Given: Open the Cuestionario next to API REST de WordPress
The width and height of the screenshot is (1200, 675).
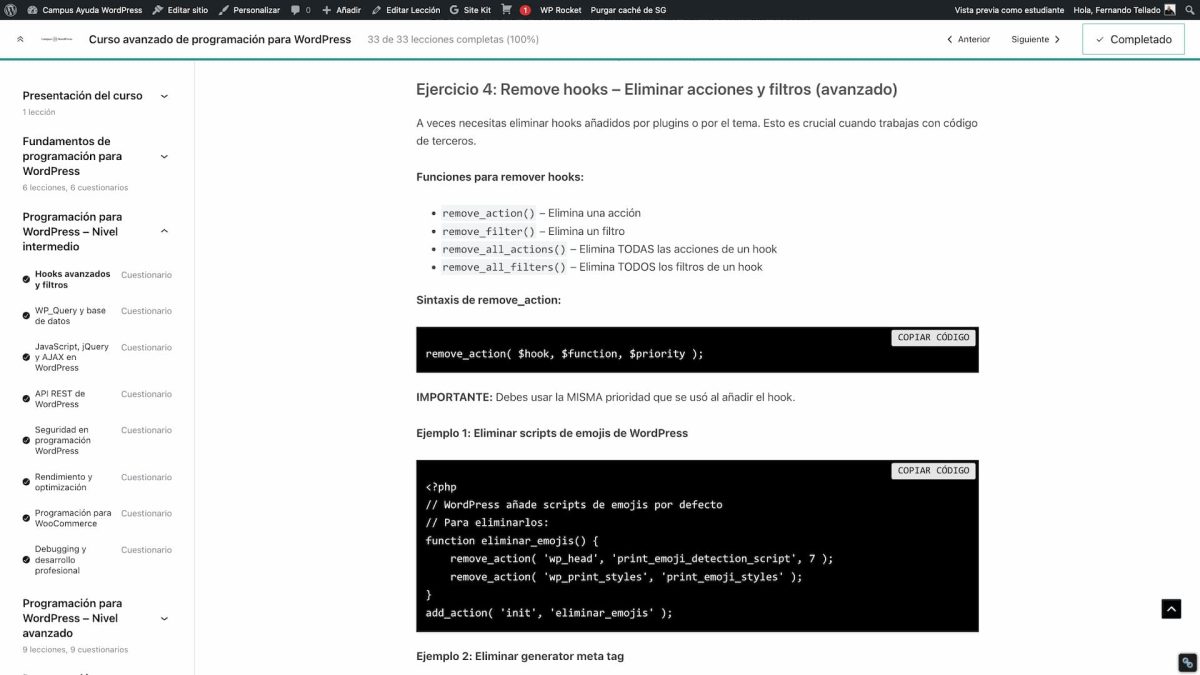Looking at the screenshot, I should (x=146, y=393).
